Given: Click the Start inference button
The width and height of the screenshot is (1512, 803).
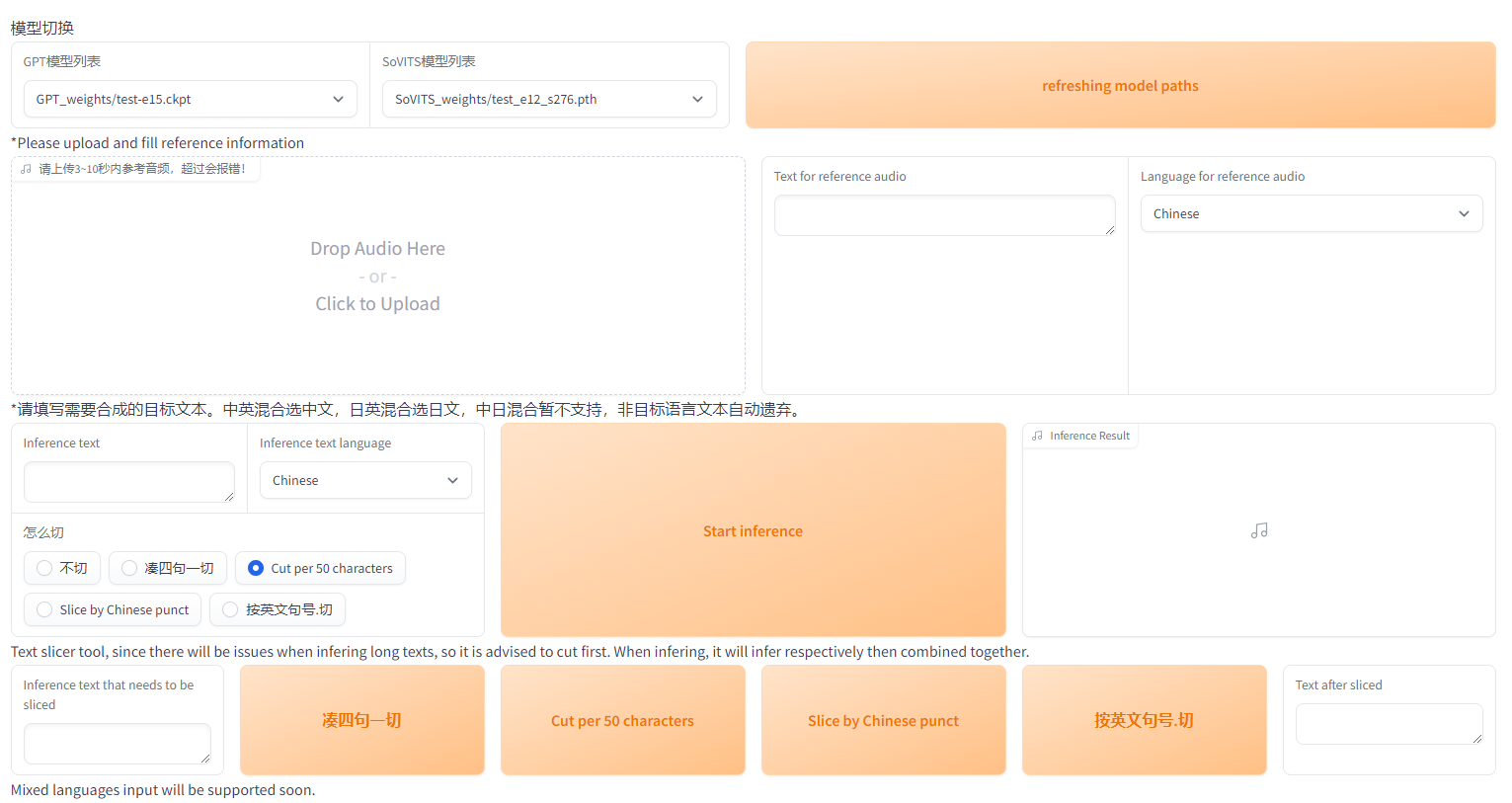Looking at the screenshot, I should pyautogui.click(x=753, y=530).
